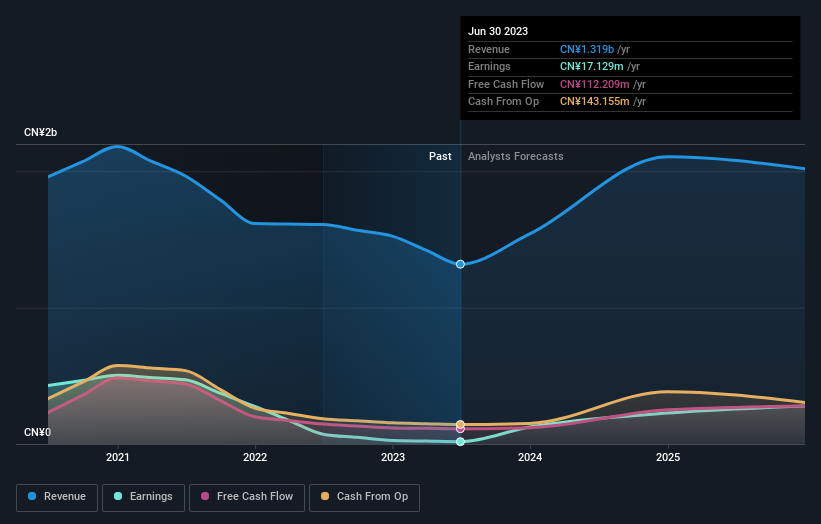Toggle the Revenue legend button
The image size is (821, 524).
(x=57, y=497)
